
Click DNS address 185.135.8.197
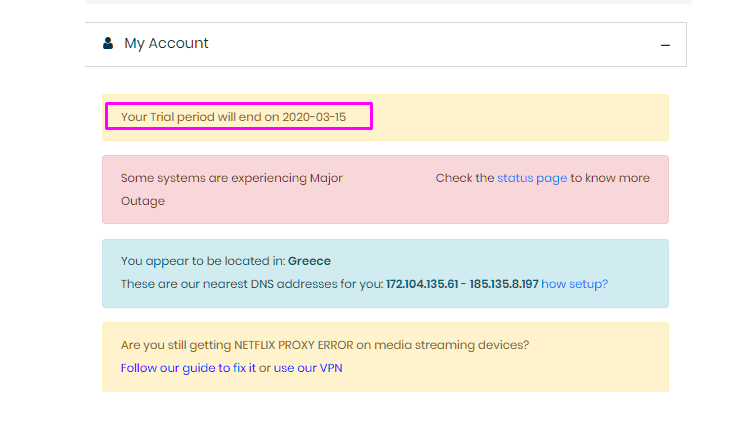click(x=501, y=284)
